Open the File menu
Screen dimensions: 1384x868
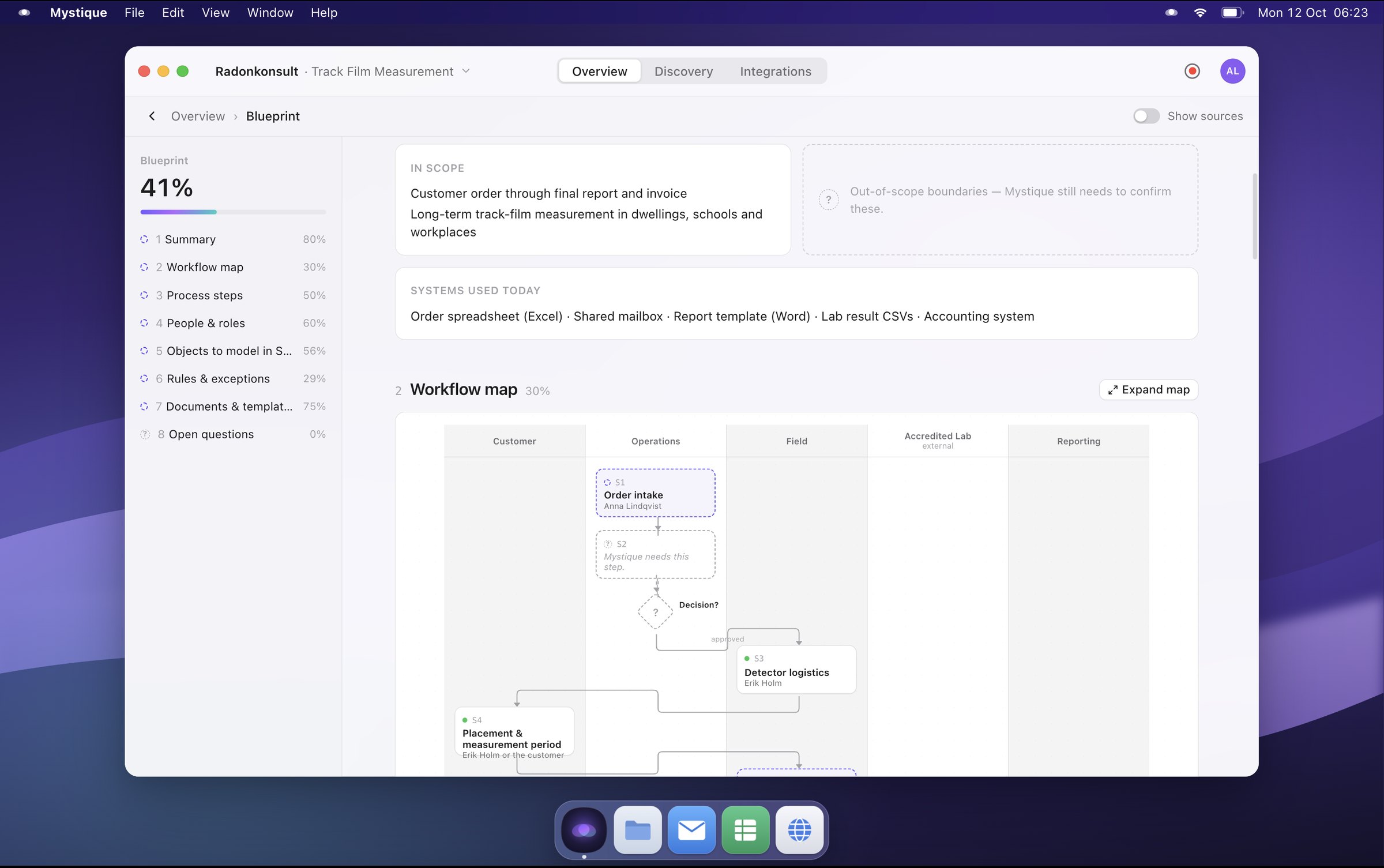(x=134, y=13)
